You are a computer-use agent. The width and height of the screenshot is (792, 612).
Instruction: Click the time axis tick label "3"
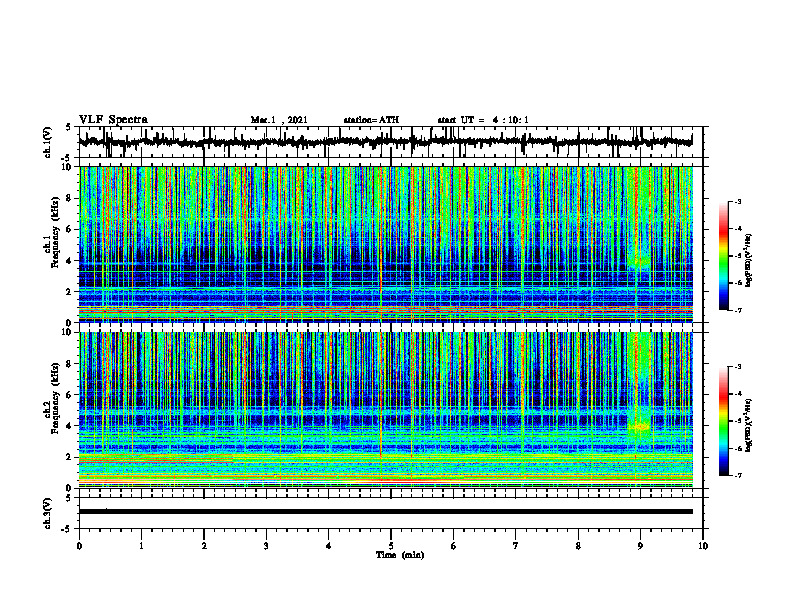click(x=266, y=546)
